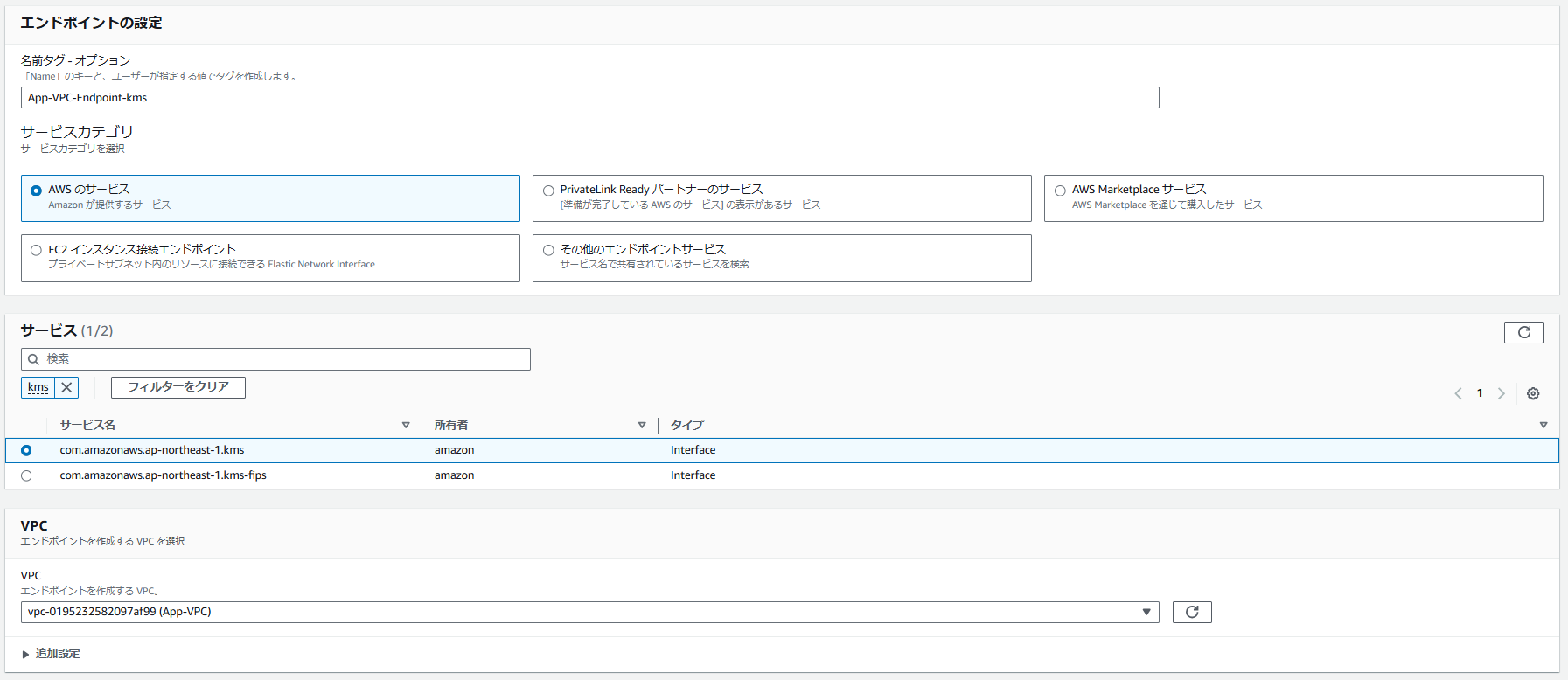This screenshot has width=1568, height=680.
Task: Open services table preferences gear
Action: 1533,393
